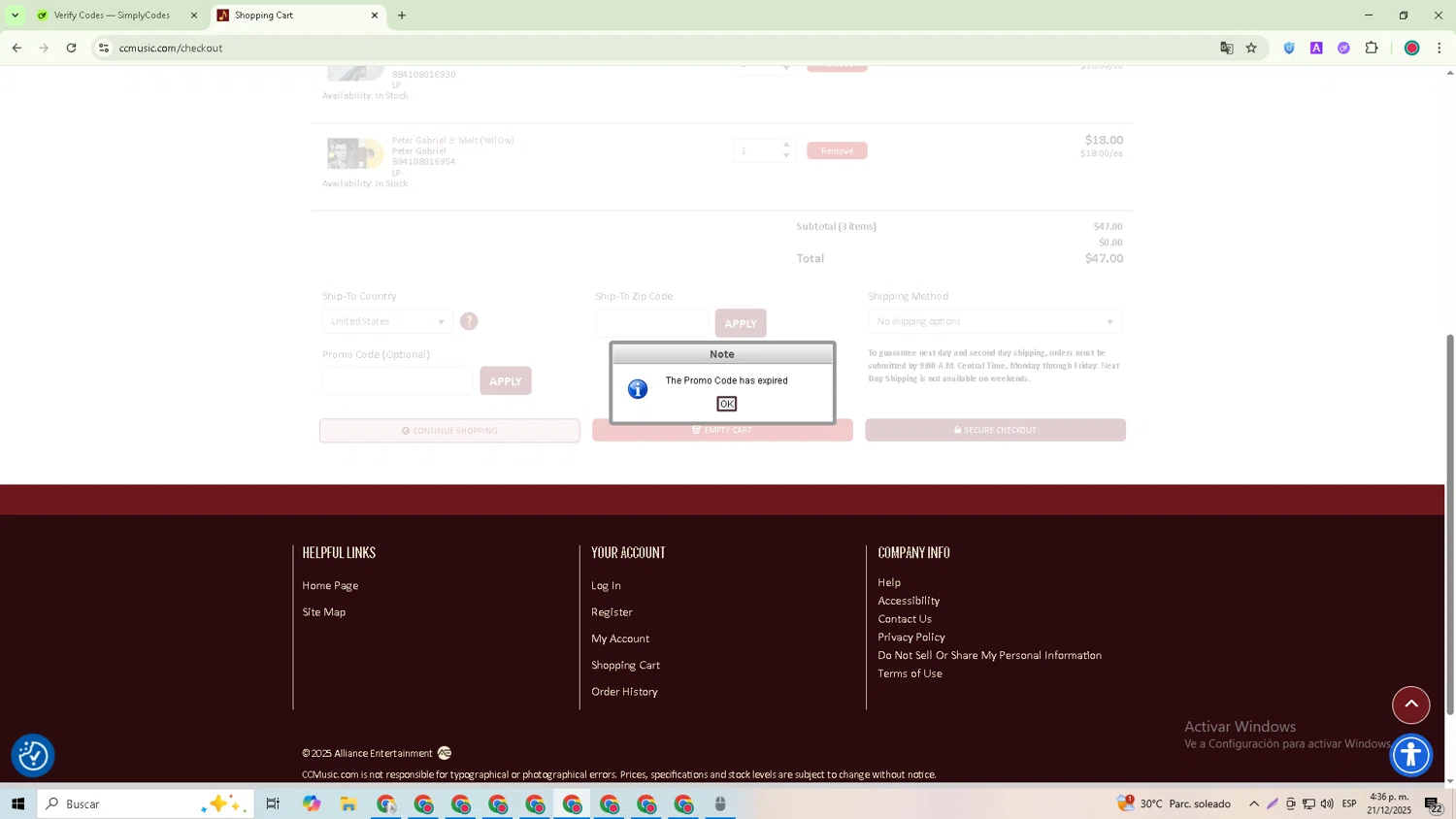Open Task View on the taskbar
Image resolution: width=1456 pixels, height=819 pixels.
pos(273,803)
